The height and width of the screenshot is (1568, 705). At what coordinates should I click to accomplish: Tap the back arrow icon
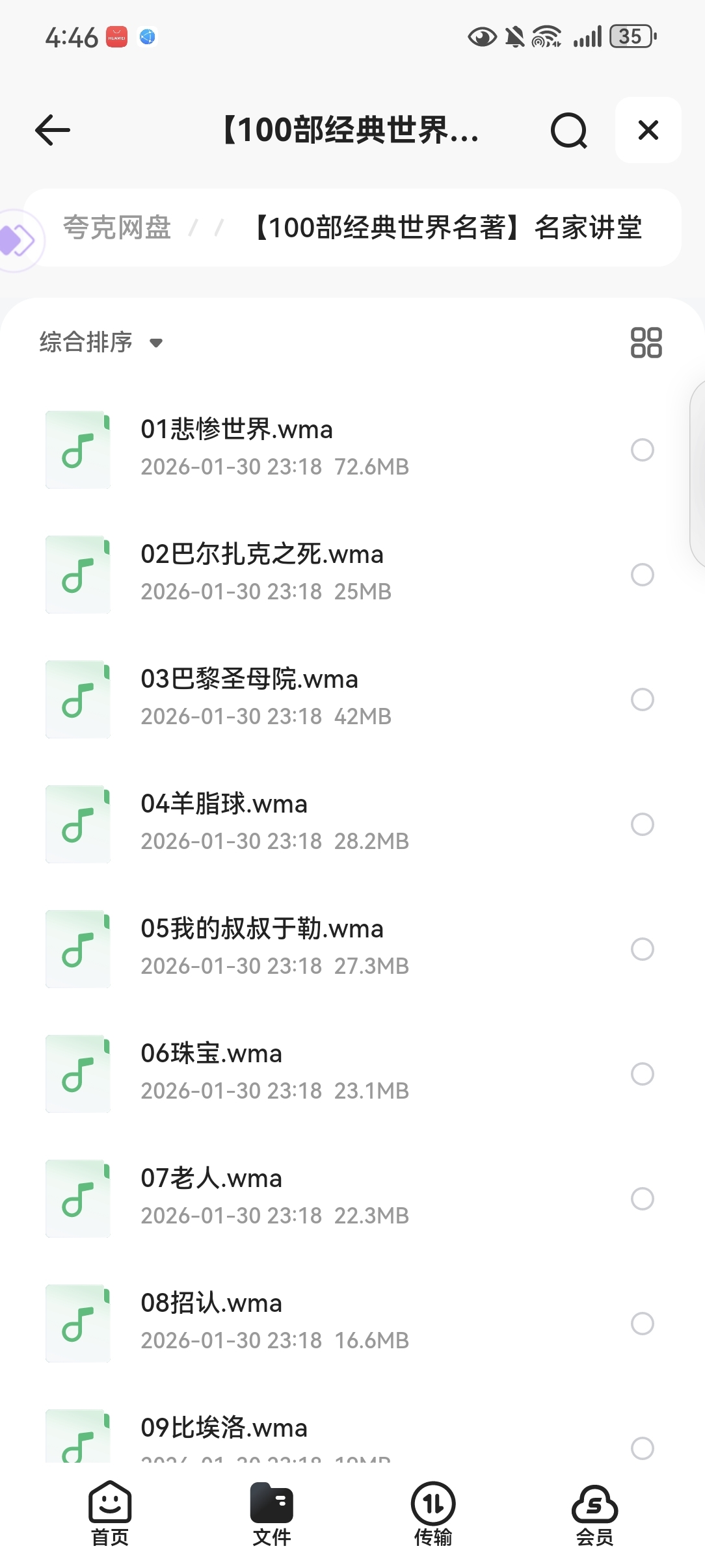point(53,130)
